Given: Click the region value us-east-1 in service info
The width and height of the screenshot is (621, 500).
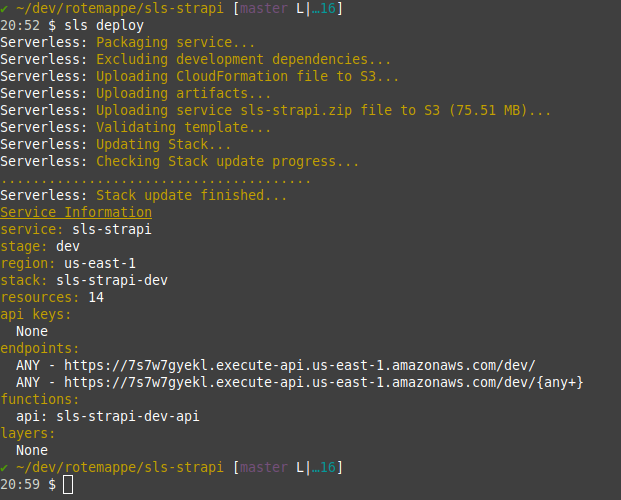Looking at the screenshot, I should (103, 263).
